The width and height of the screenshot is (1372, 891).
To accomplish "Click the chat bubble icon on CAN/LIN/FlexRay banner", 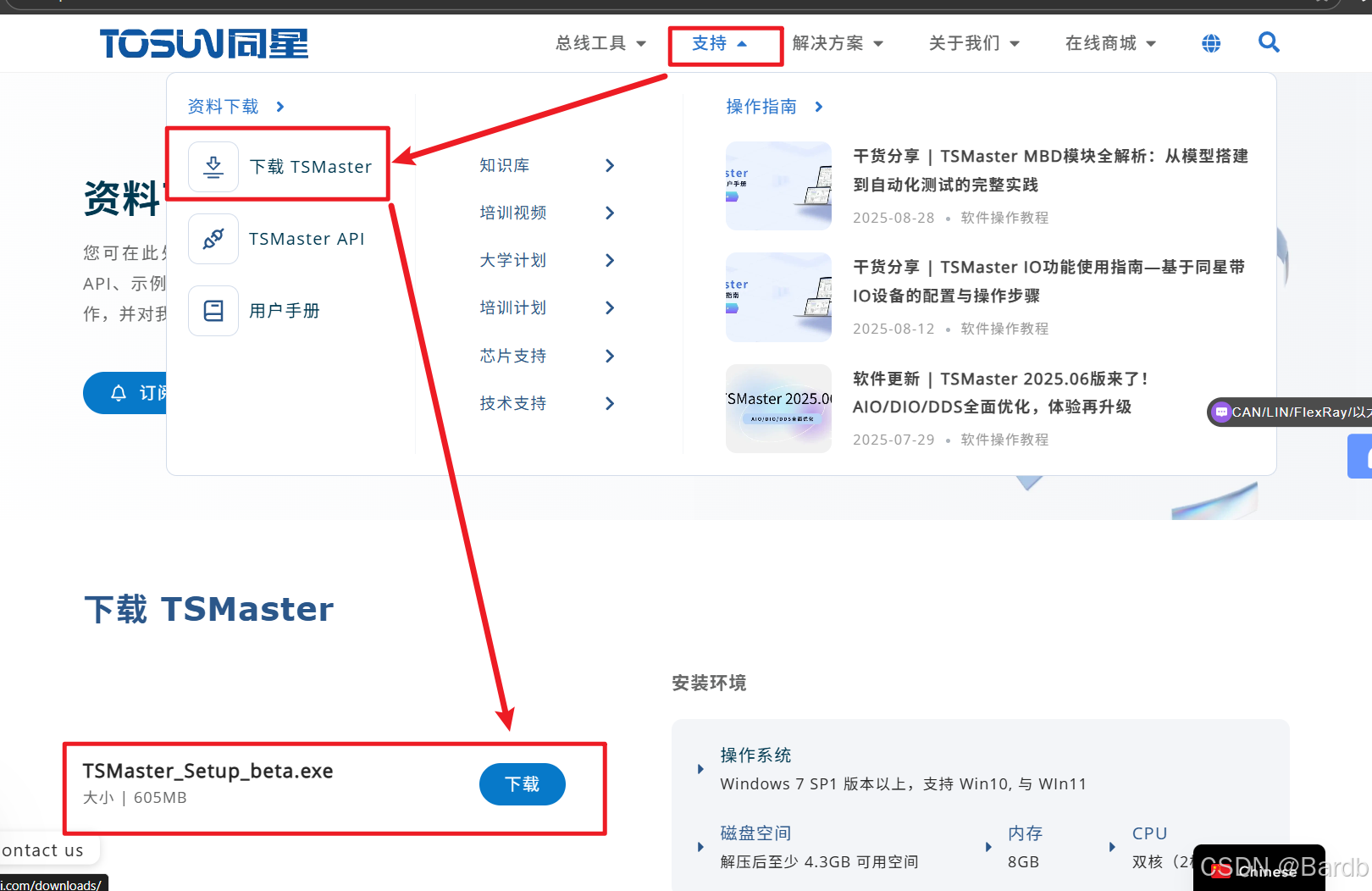I will tap(1221, 412).
